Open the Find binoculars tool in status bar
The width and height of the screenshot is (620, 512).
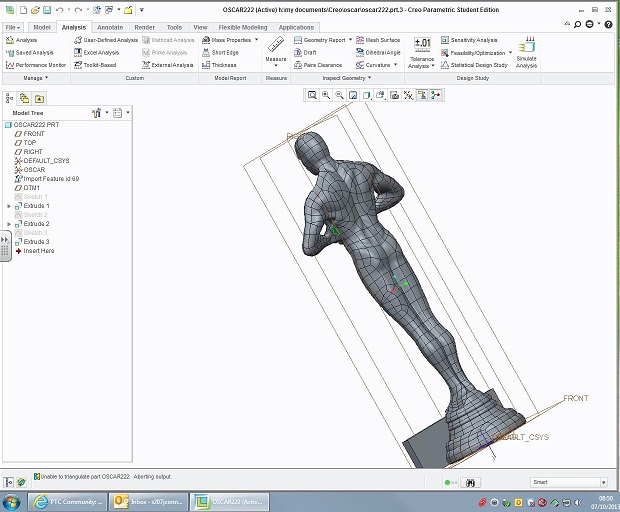[471, 483]
